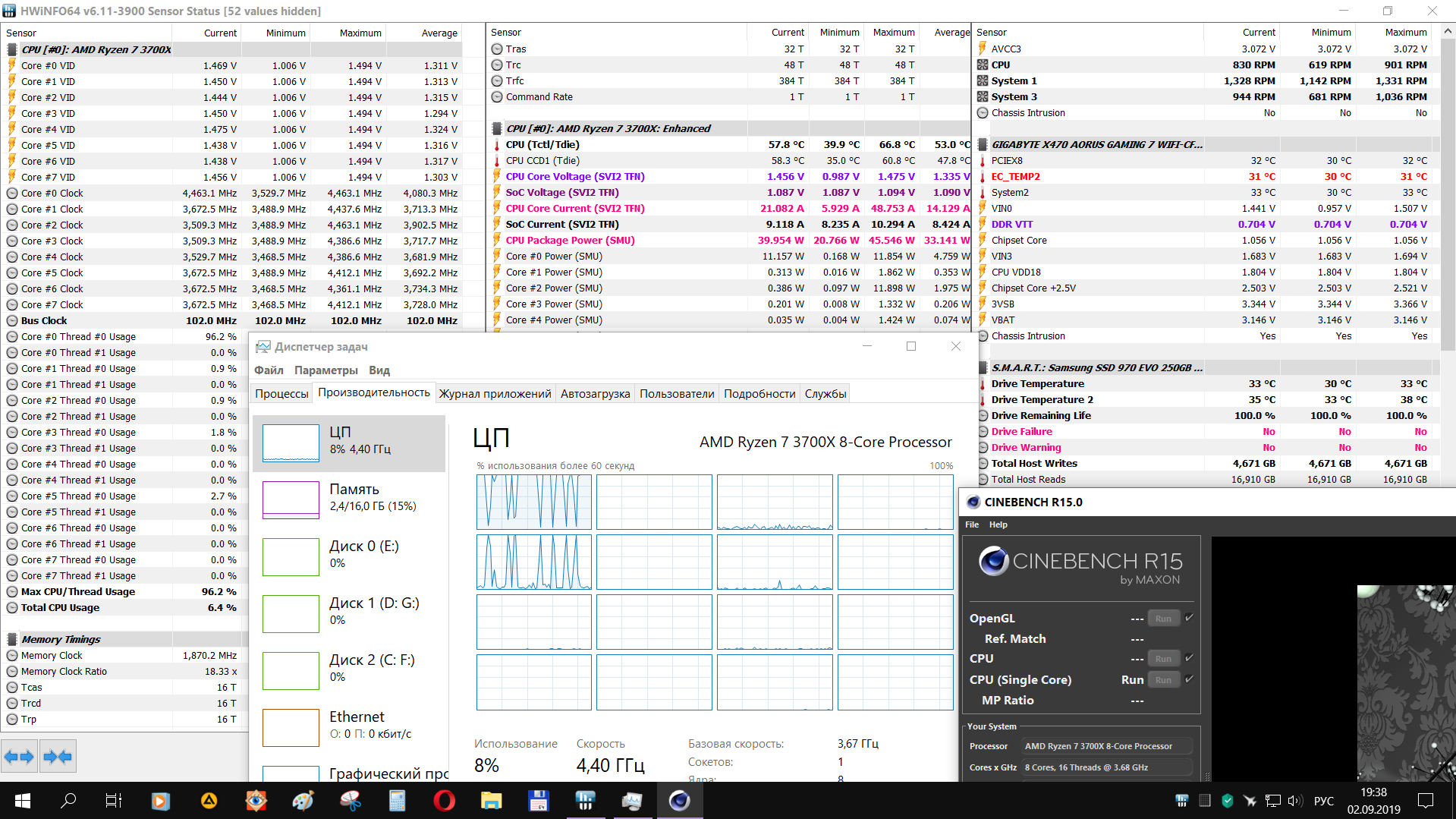Image resolution: width=1456 pixels, height=819 pixels.
Task: Click Run button for OpenGL test
Action: [1163, 619]
